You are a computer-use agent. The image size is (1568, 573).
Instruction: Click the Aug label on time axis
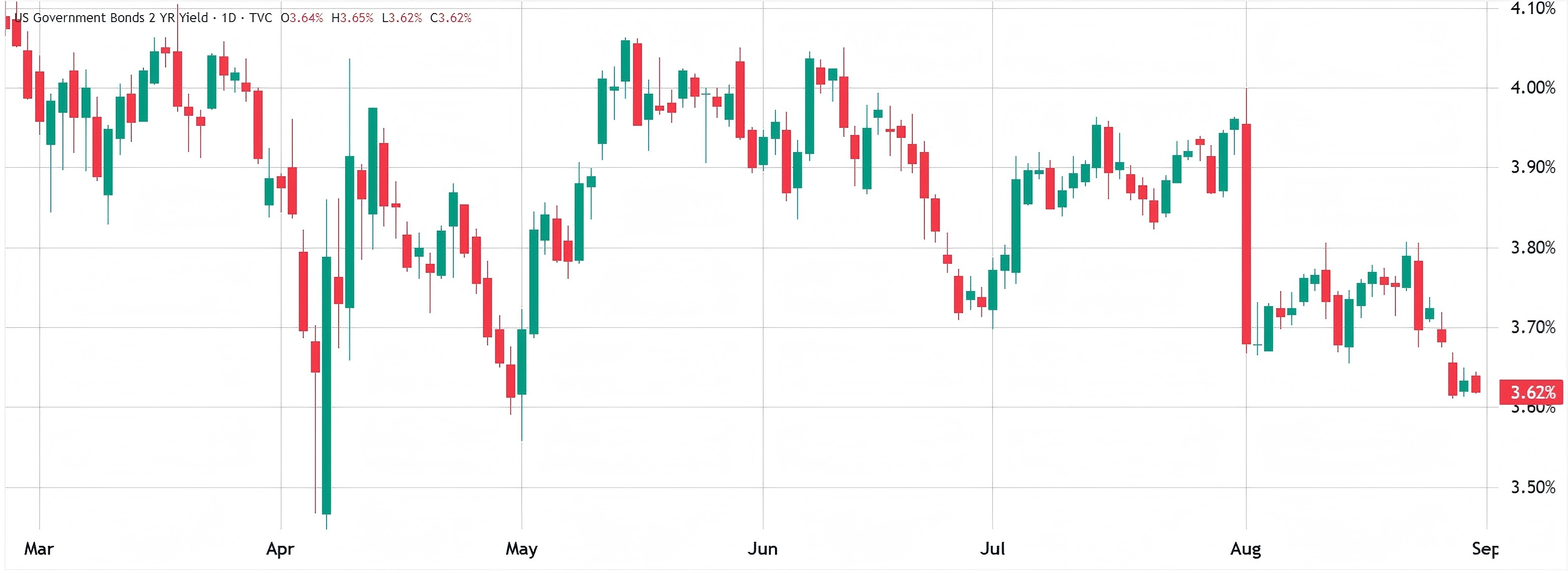click(x=1245, y=549)
